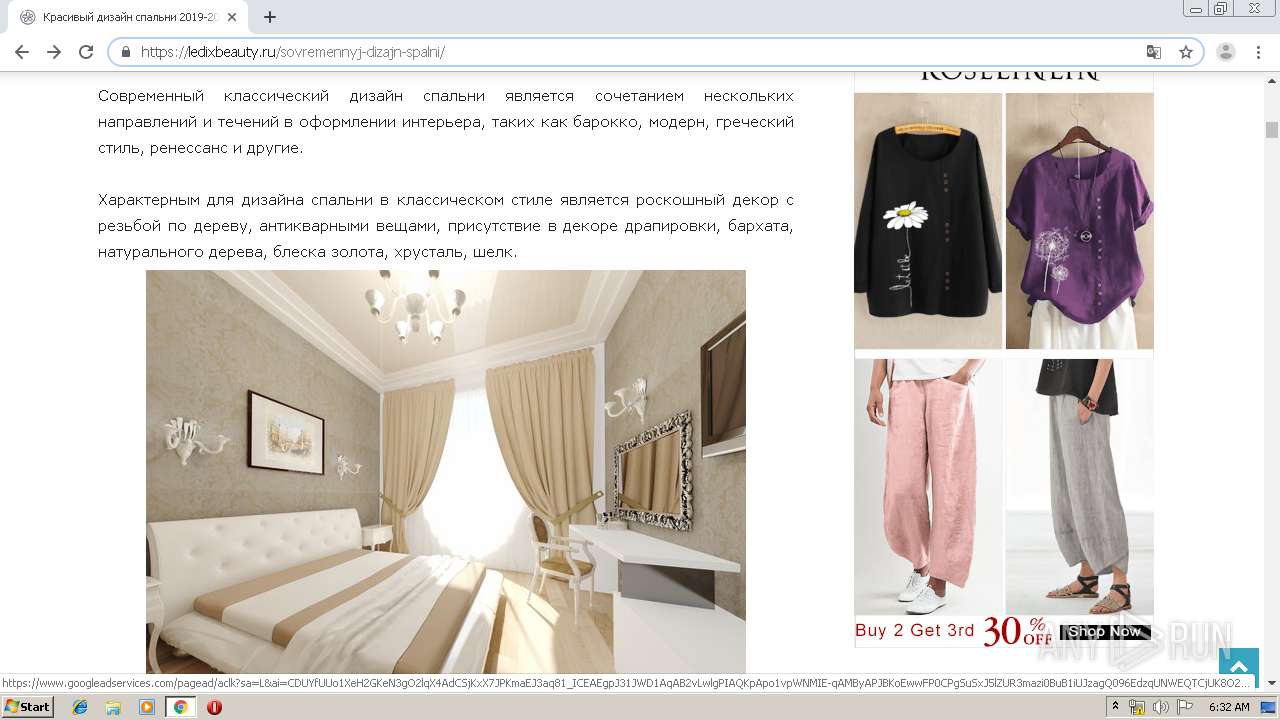Switch to Chrome on the taskbar

click(x=181, y=707)
